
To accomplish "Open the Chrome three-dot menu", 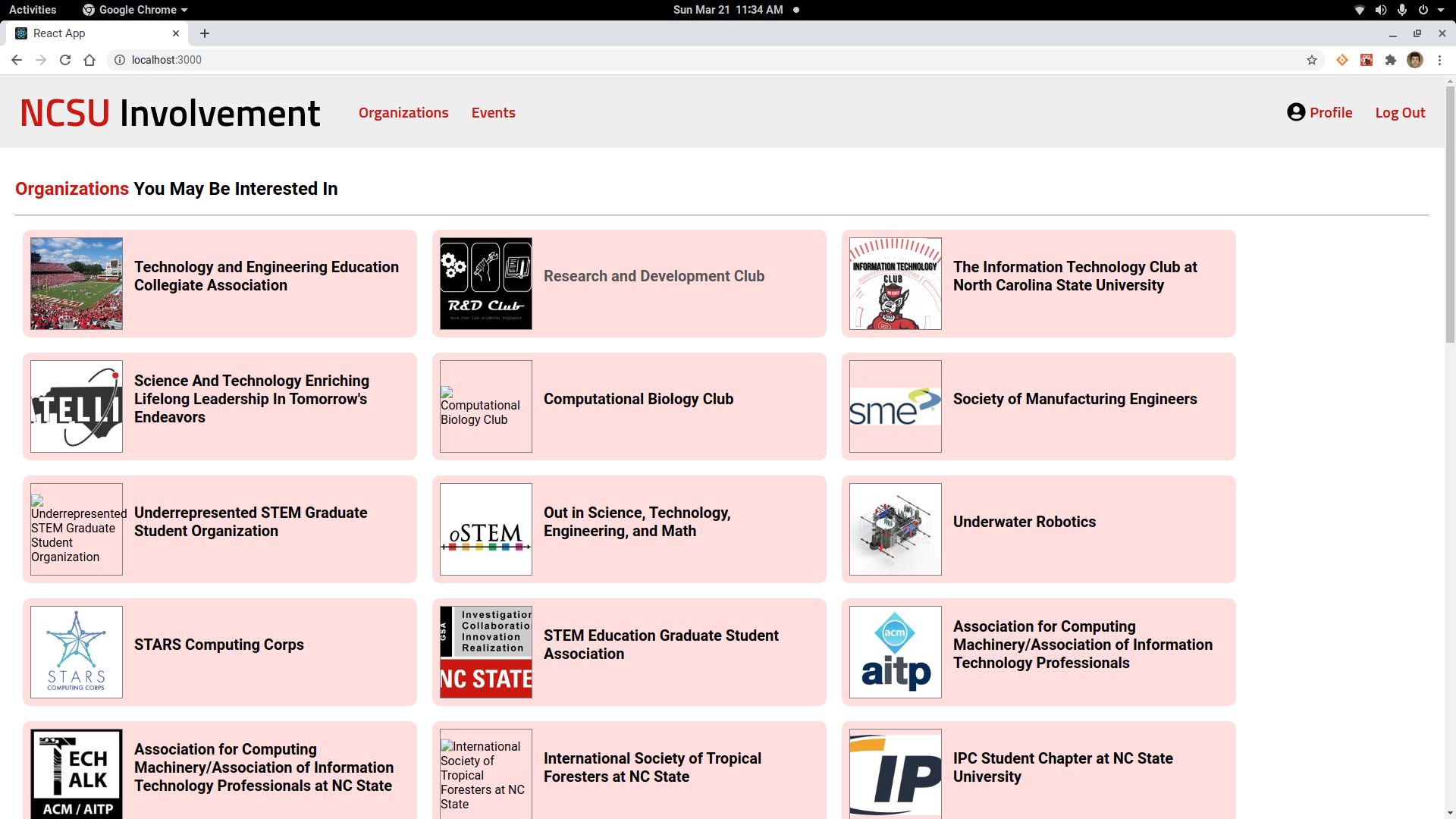I will pyautogui.click(x=1439, y=60).
